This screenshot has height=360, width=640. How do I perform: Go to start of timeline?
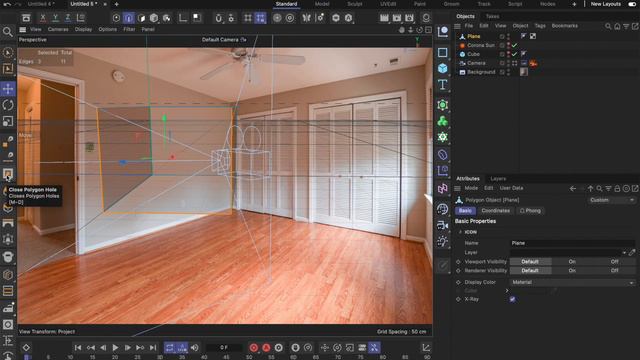[x=78, y=347]
